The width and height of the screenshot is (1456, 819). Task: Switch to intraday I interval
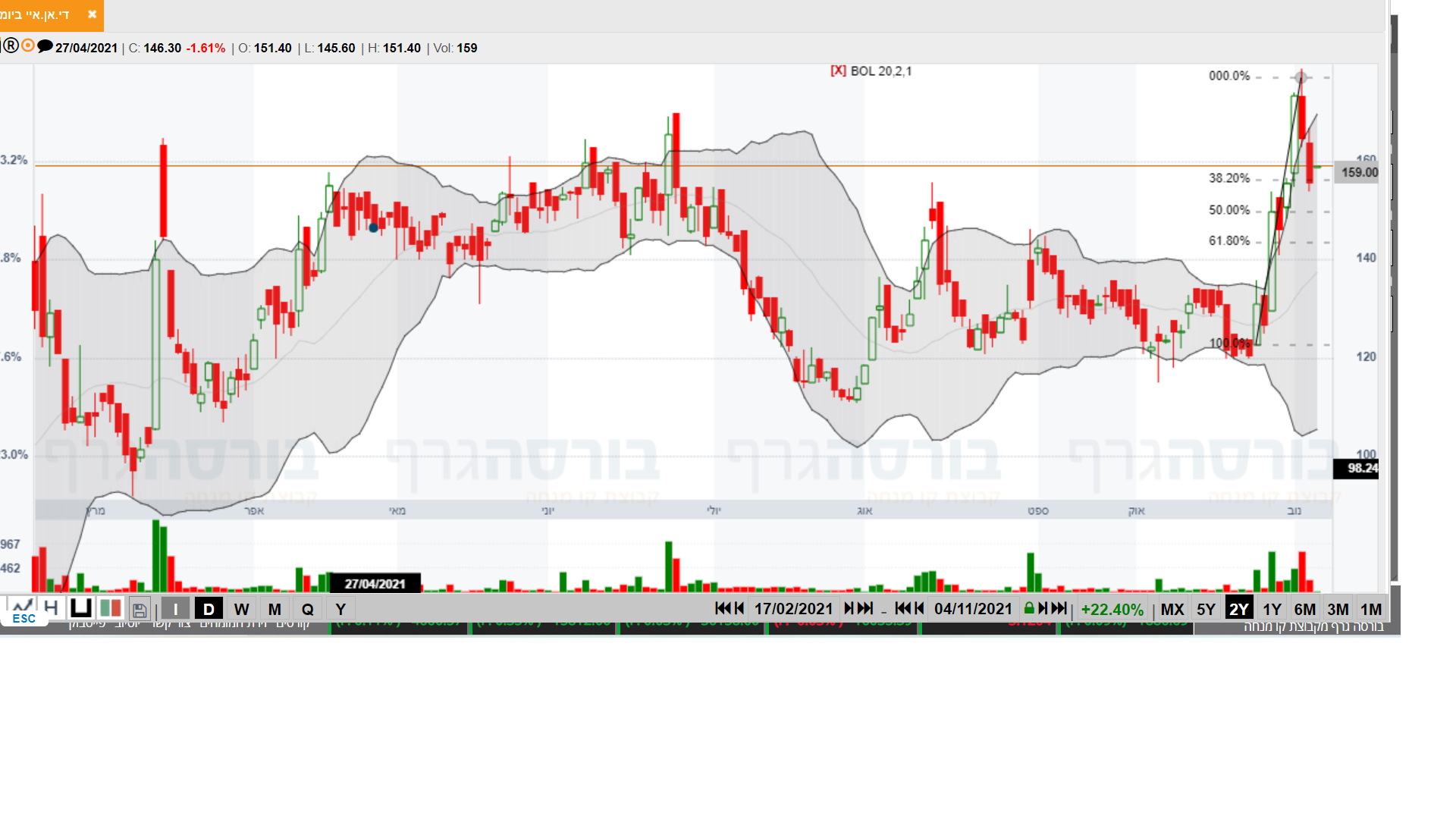[x=175, y=609]
